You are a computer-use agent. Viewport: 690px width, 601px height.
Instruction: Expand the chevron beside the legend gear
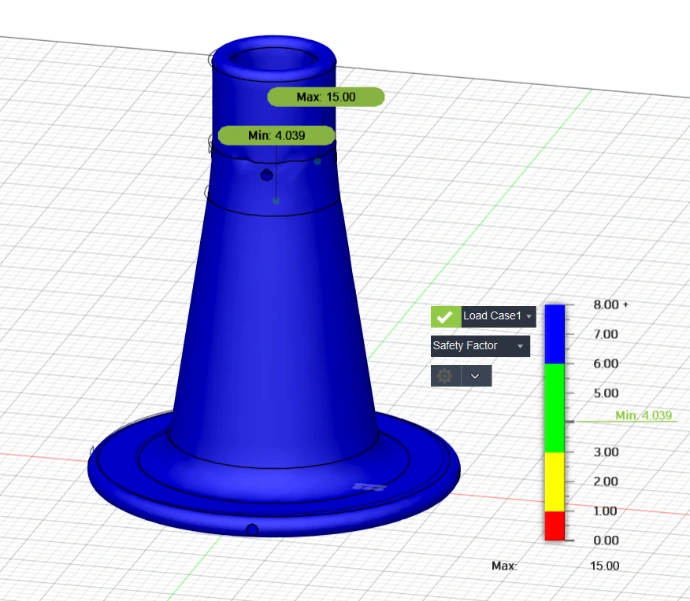475,376
